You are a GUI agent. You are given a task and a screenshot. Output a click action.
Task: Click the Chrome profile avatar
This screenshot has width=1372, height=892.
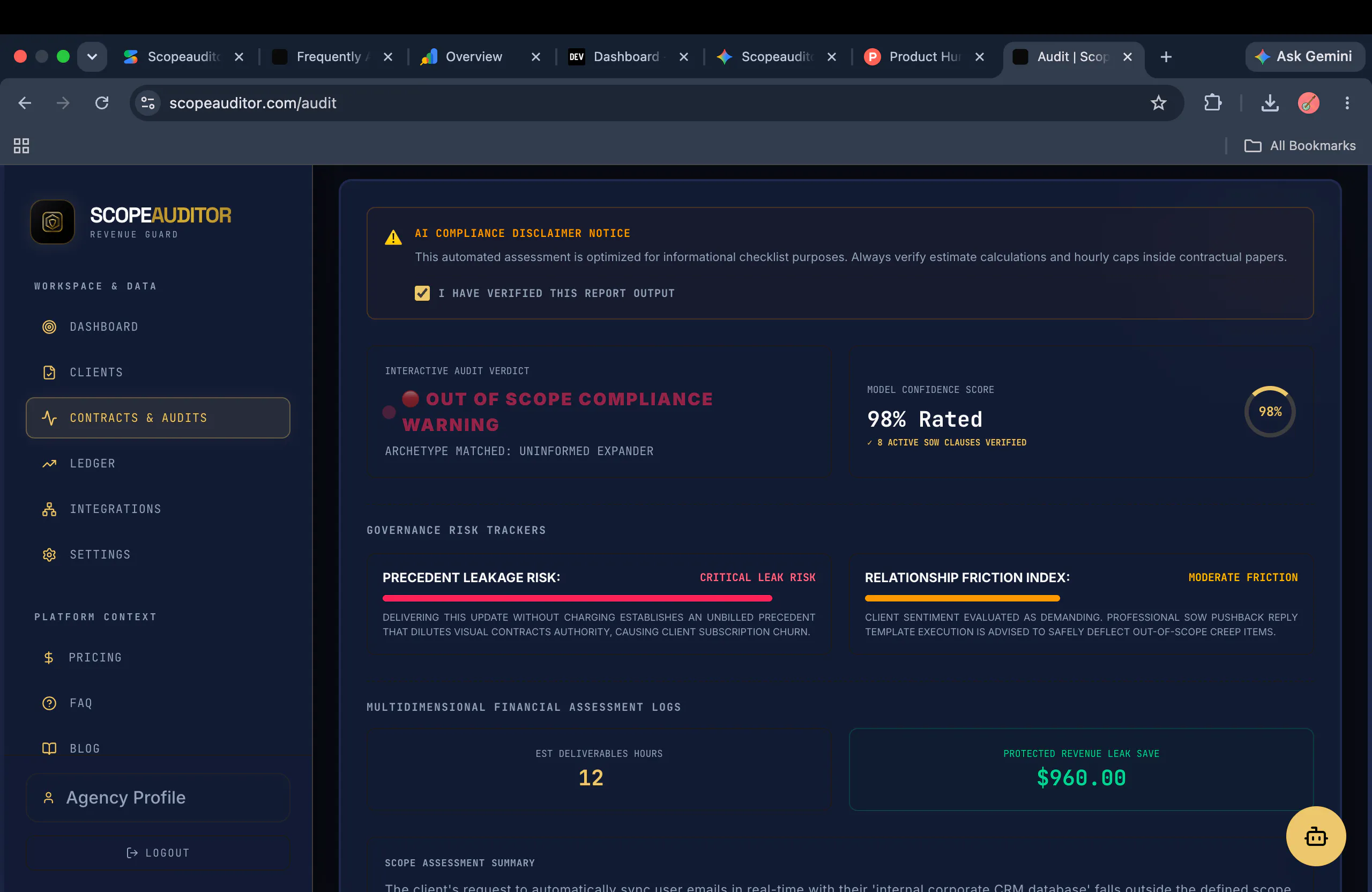point(1308,103)
